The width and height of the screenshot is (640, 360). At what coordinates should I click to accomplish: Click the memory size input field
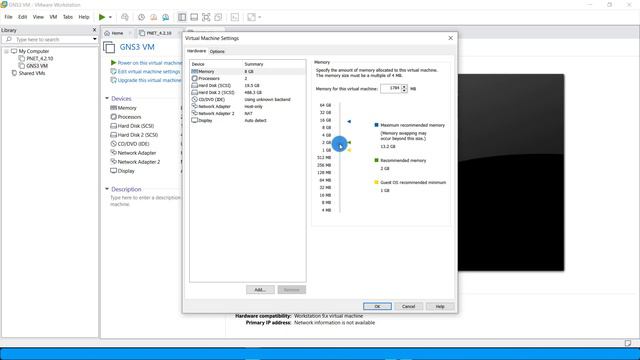(x=391, y=89)
